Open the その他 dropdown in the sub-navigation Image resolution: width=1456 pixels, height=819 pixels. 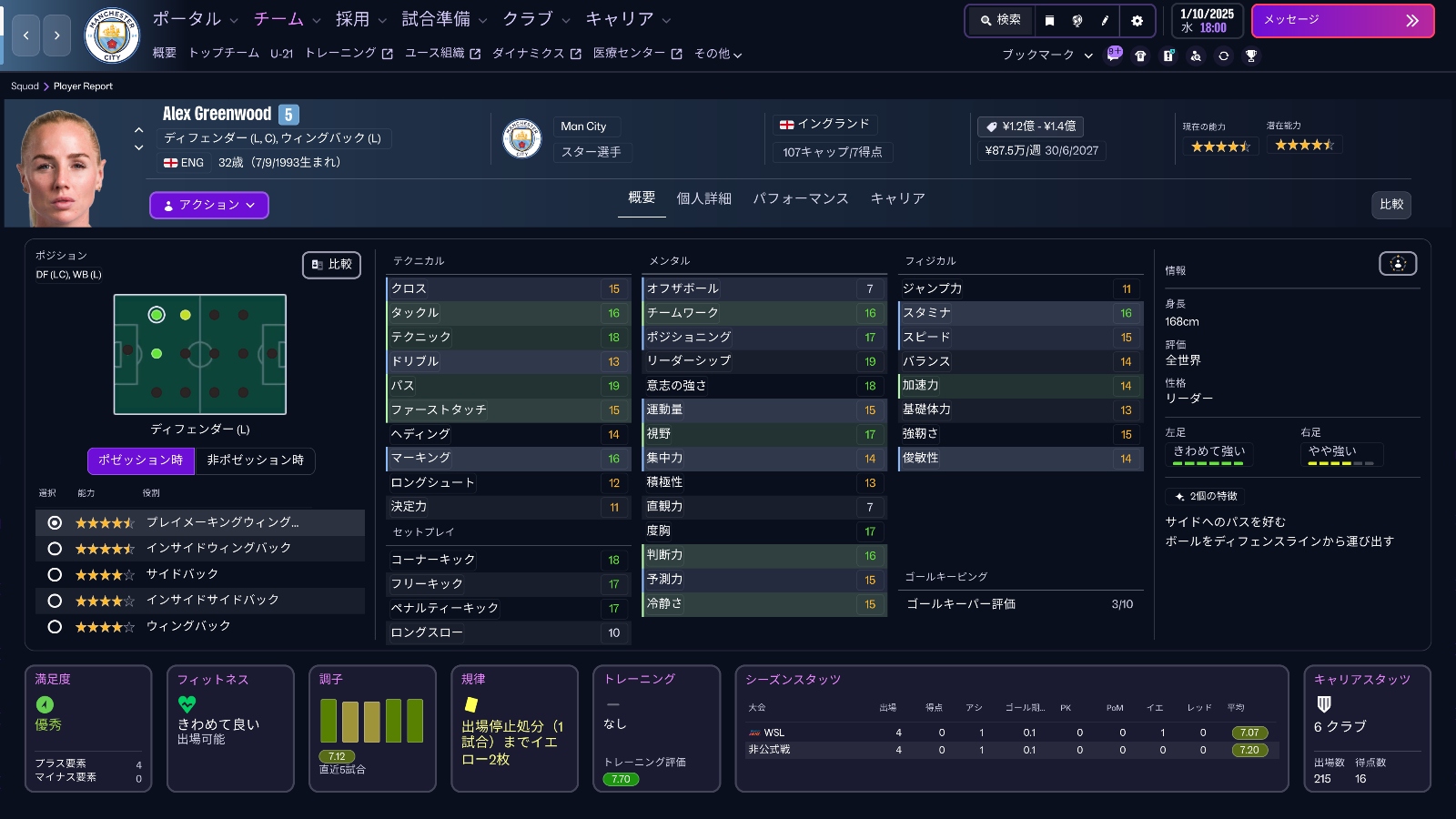pyautogui.click(x=718, y=54)
